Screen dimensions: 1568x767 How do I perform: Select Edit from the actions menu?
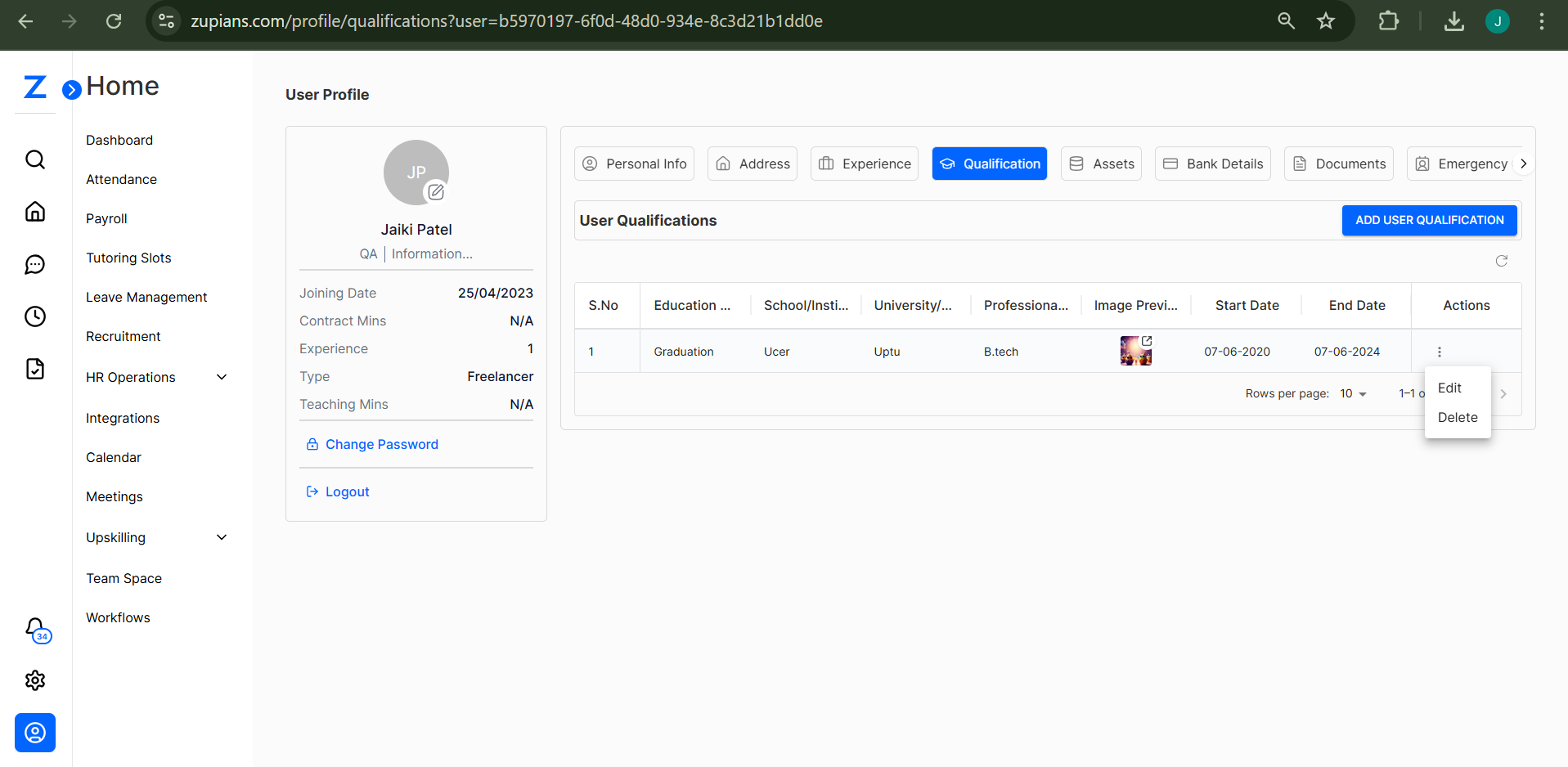coord(1449,388)
